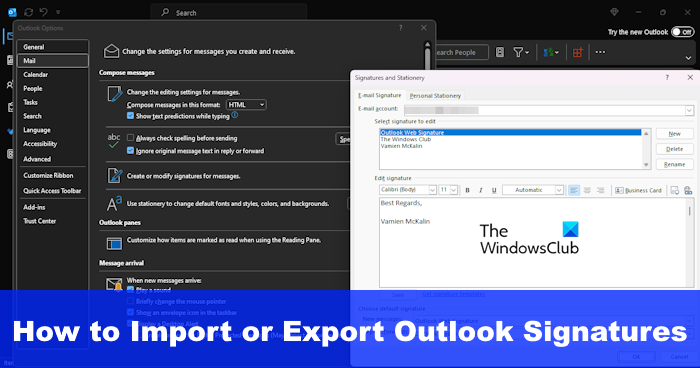Select Search in Outlook Options sidebar
Image resolution: width=700 pixels, height=368 pixels.
click(53, 116)
